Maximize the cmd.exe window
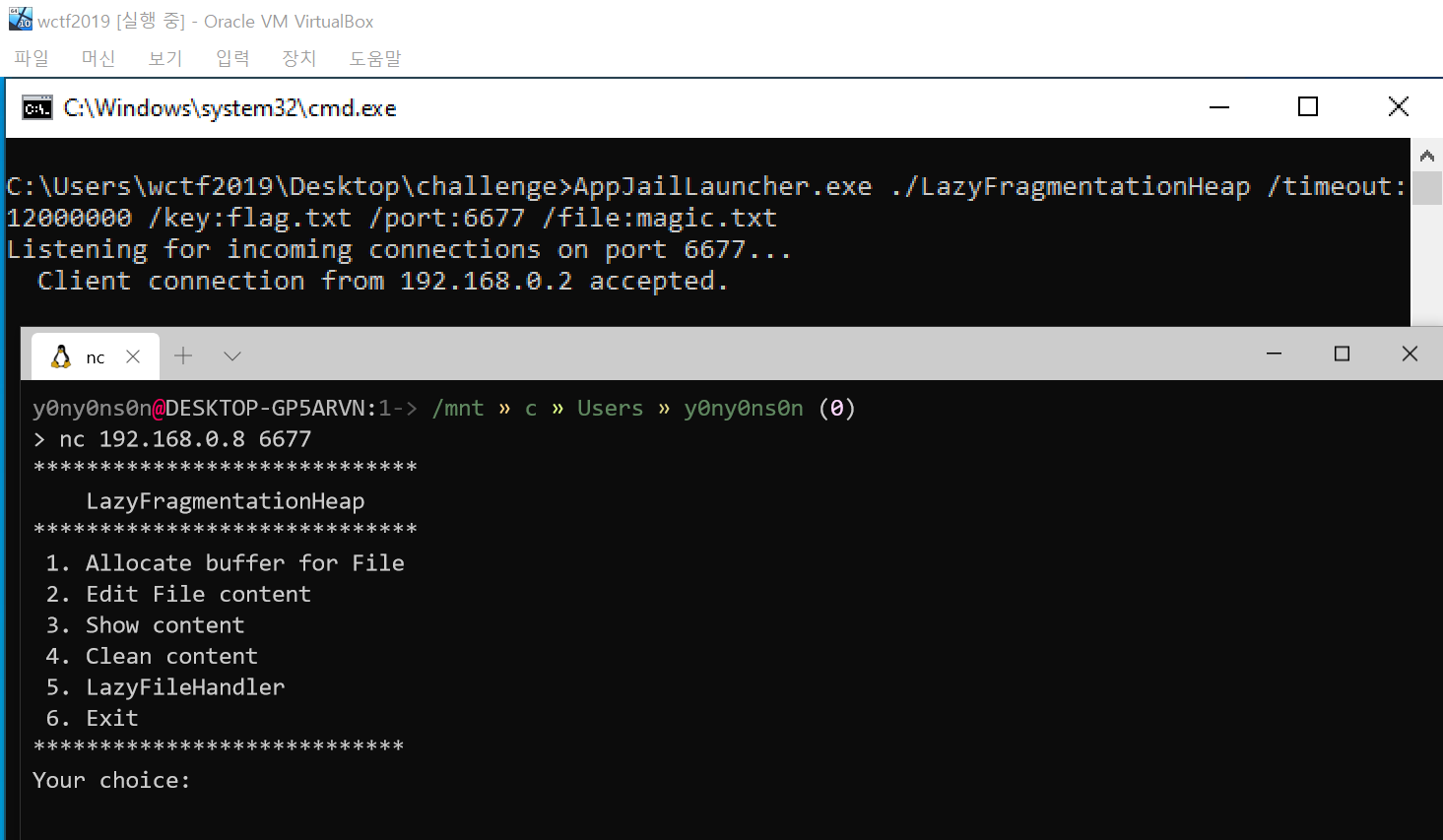 [1308, 106]
